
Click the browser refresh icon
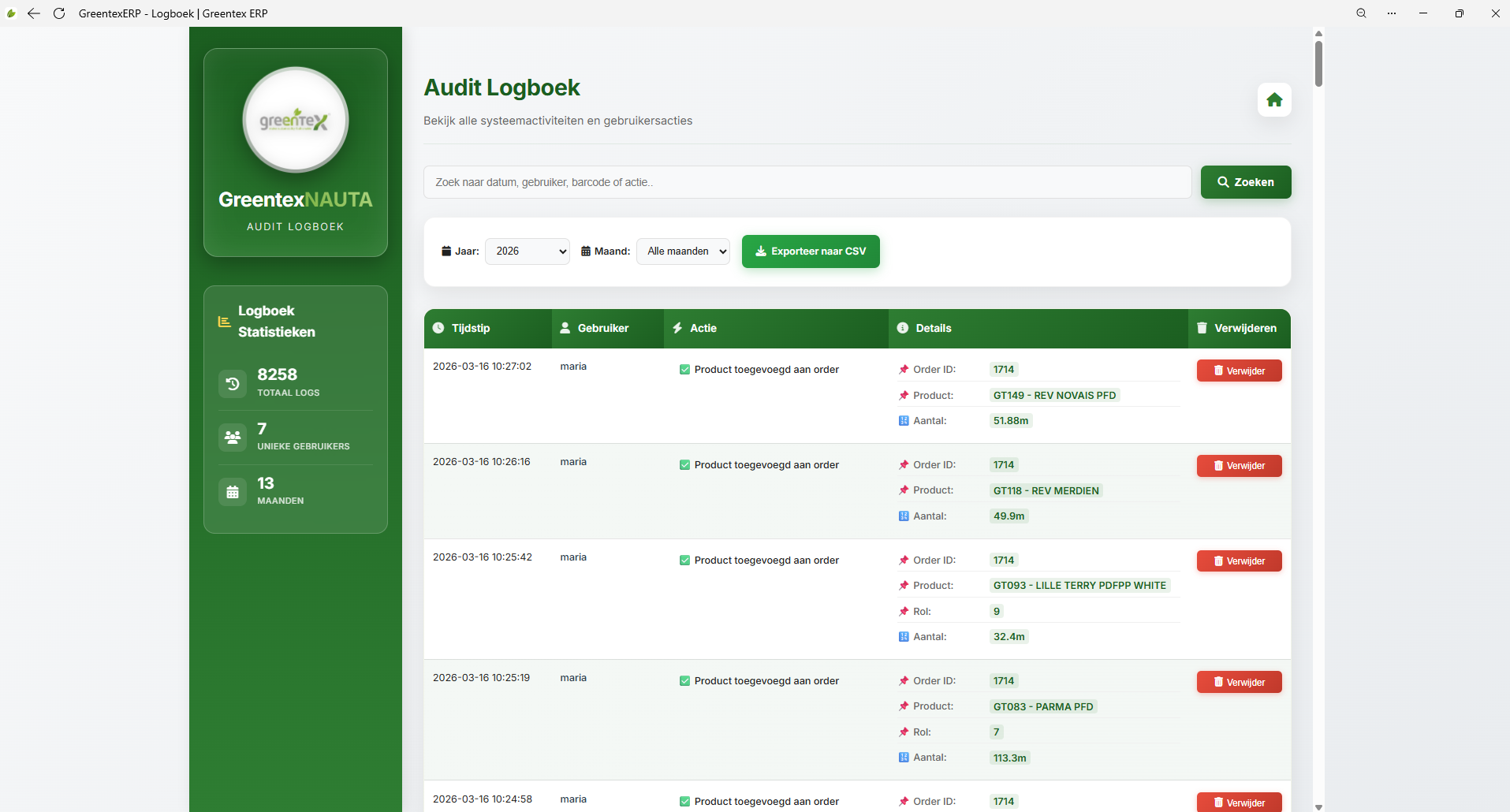coord(59,13)
